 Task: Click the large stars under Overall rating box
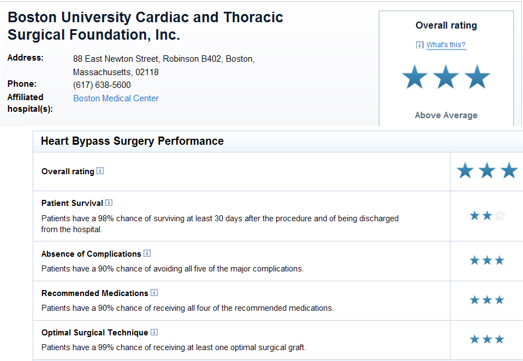(446, 77)
